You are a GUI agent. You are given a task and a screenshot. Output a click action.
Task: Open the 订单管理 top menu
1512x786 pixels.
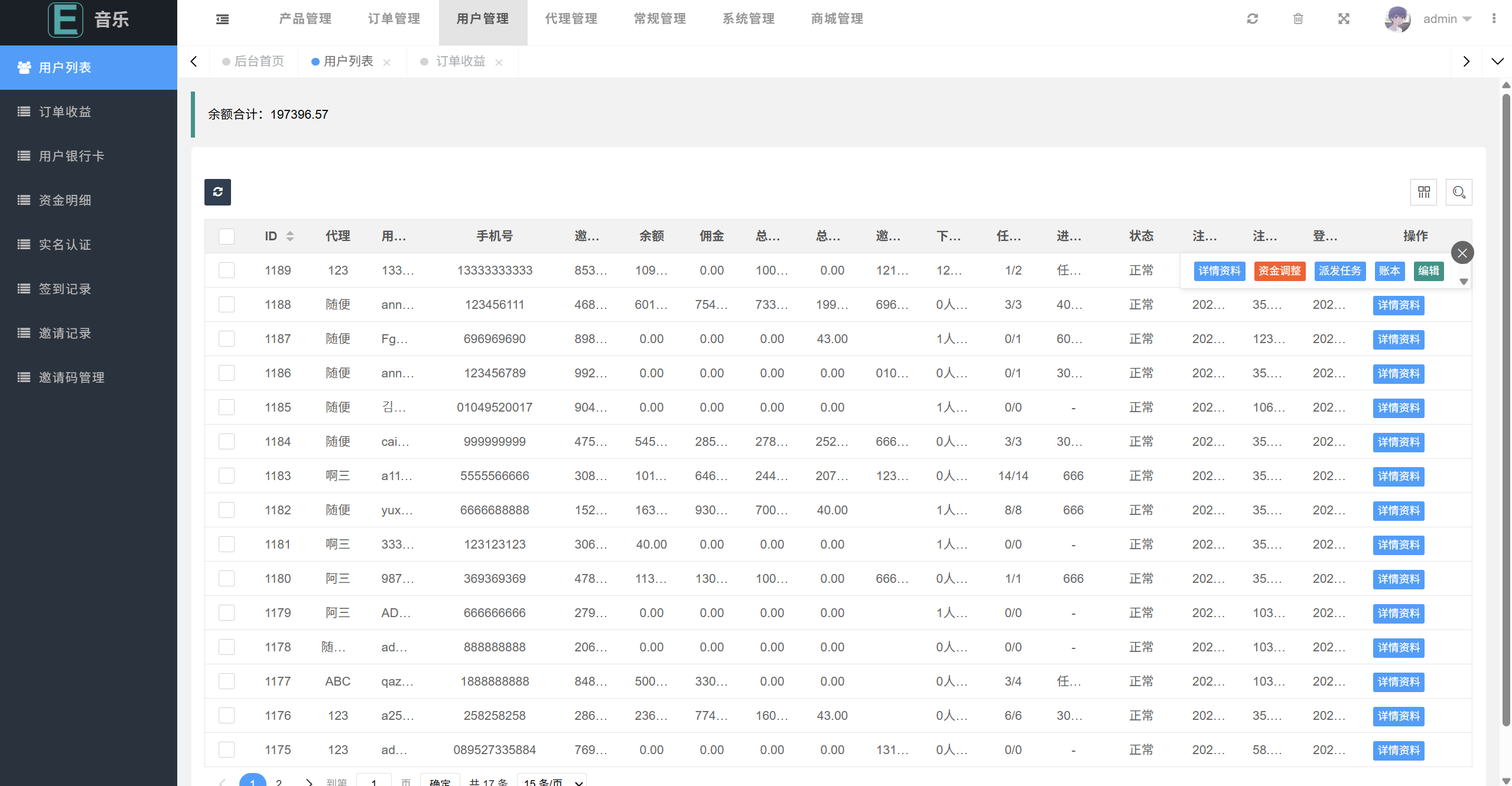coord(394,19)
